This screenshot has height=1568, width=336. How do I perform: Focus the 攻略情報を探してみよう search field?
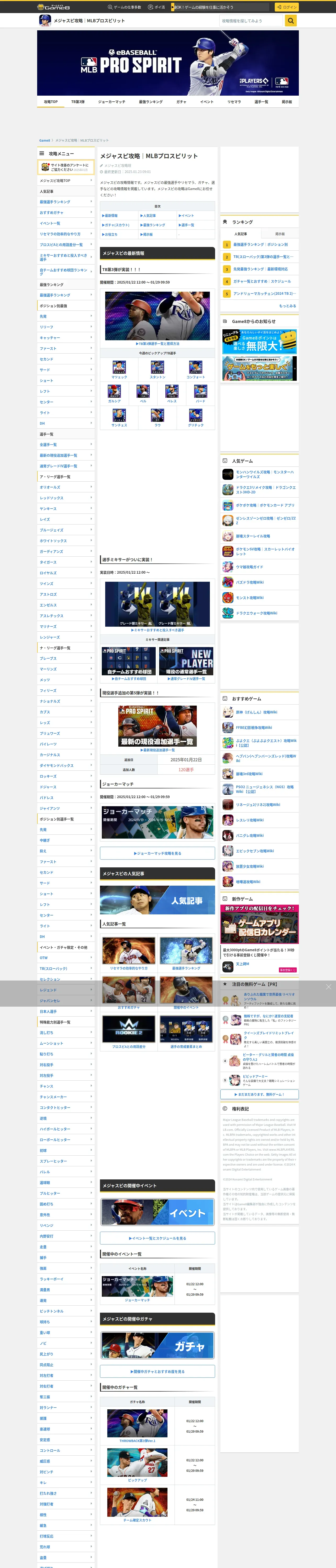tap(252, 21)
